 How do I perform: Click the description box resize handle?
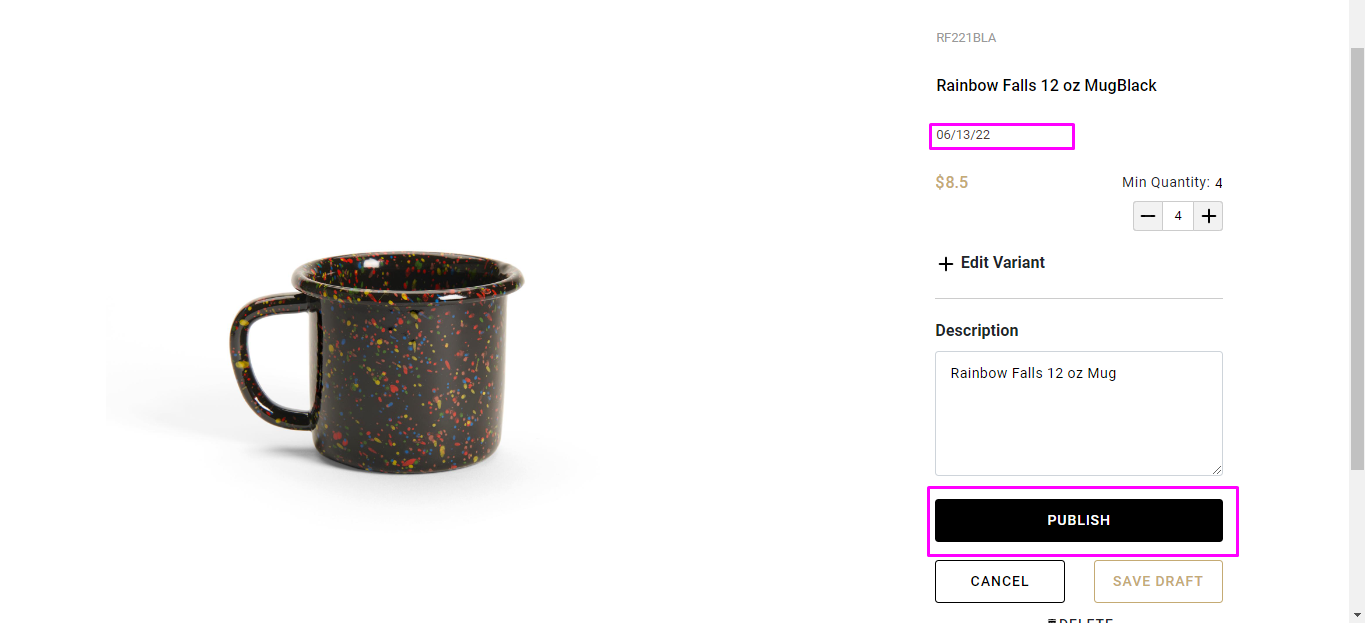pyautogui.click(x=1216, y=469)
